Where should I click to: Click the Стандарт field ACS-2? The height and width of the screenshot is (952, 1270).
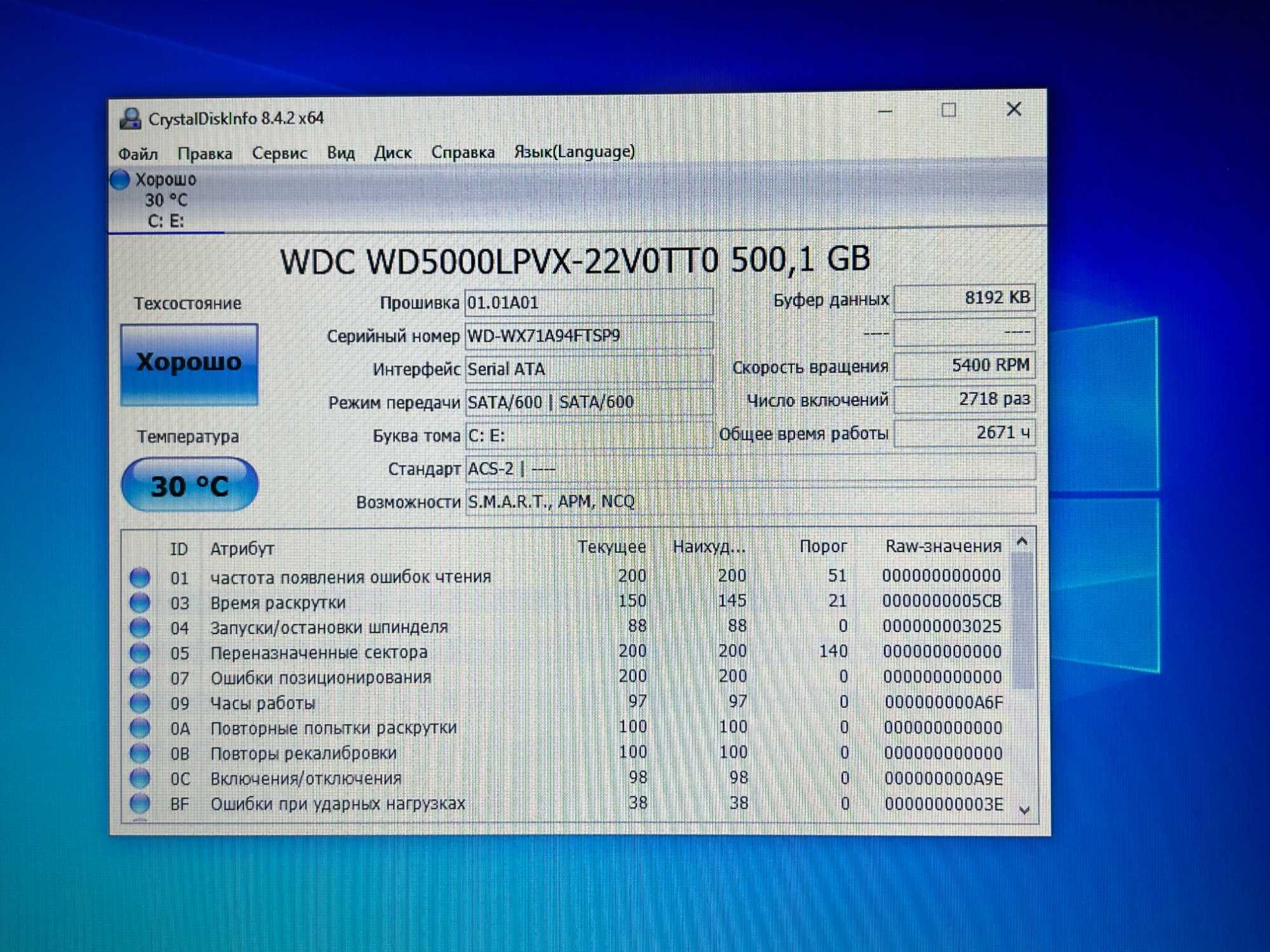click(751, 468)
